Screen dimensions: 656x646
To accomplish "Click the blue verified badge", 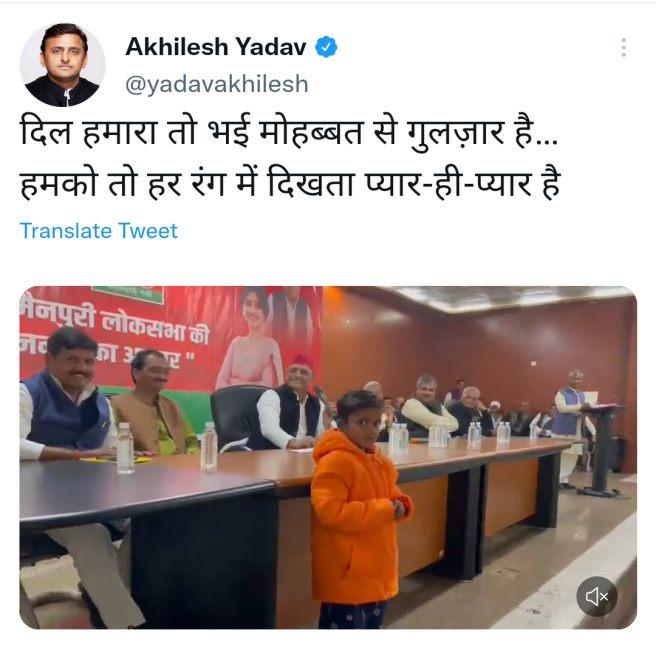I will point(326,46).
